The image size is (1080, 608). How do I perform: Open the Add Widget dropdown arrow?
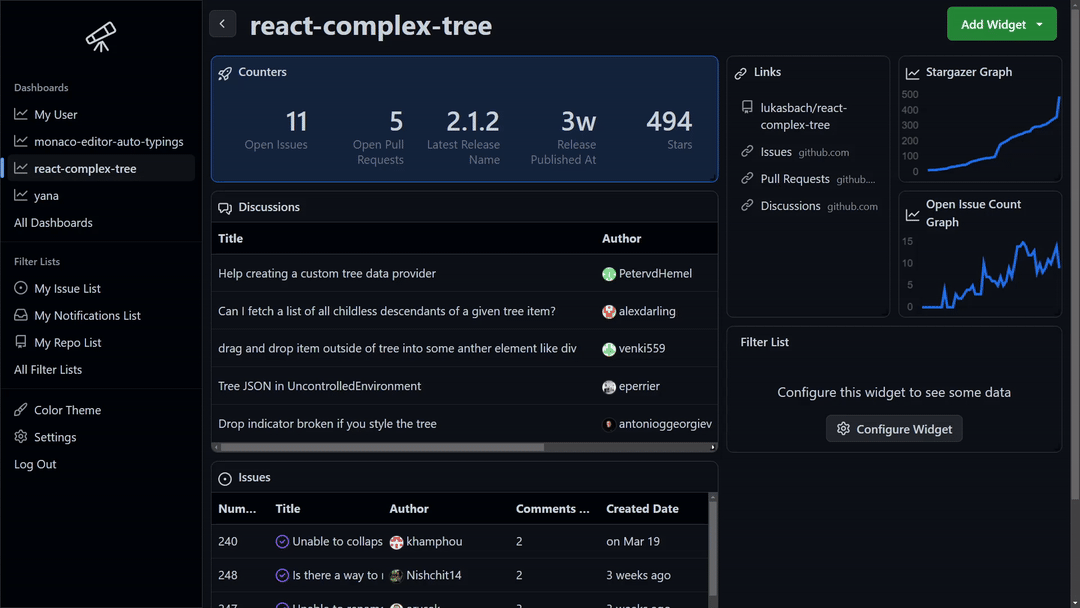pos(1039,24)
